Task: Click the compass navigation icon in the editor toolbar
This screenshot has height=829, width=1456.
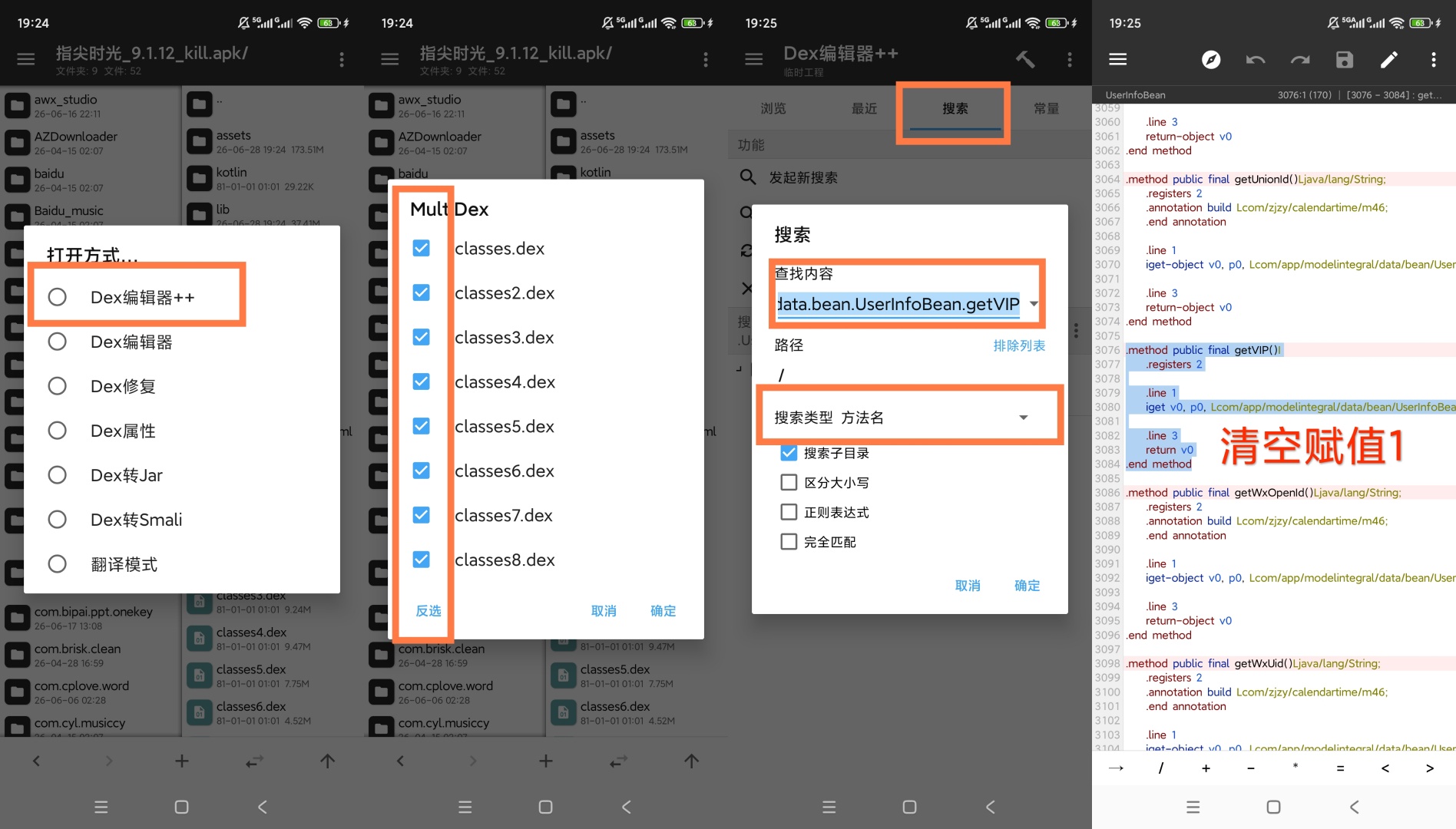Action: [x=1211, y=59]
